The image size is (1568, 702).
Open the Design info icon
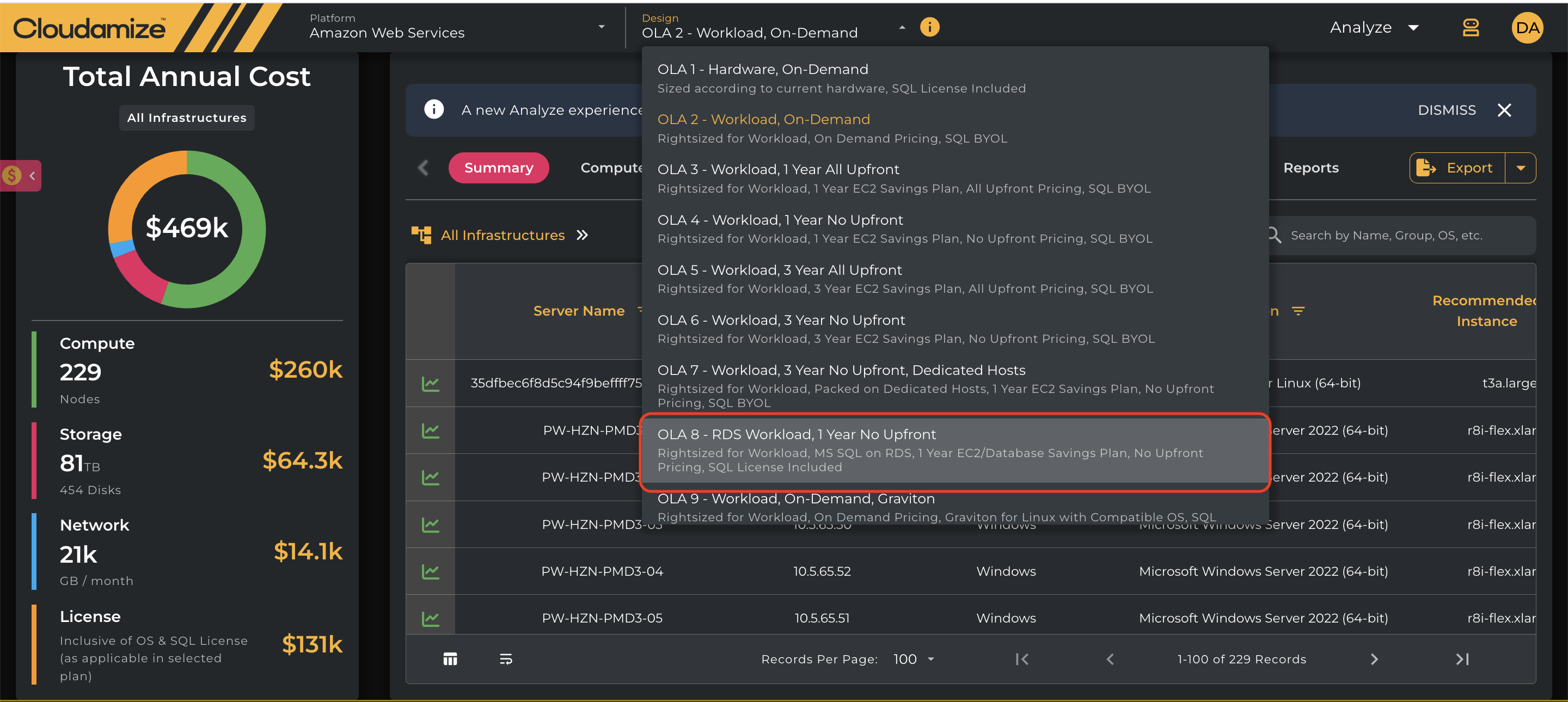tap(929, 27)
